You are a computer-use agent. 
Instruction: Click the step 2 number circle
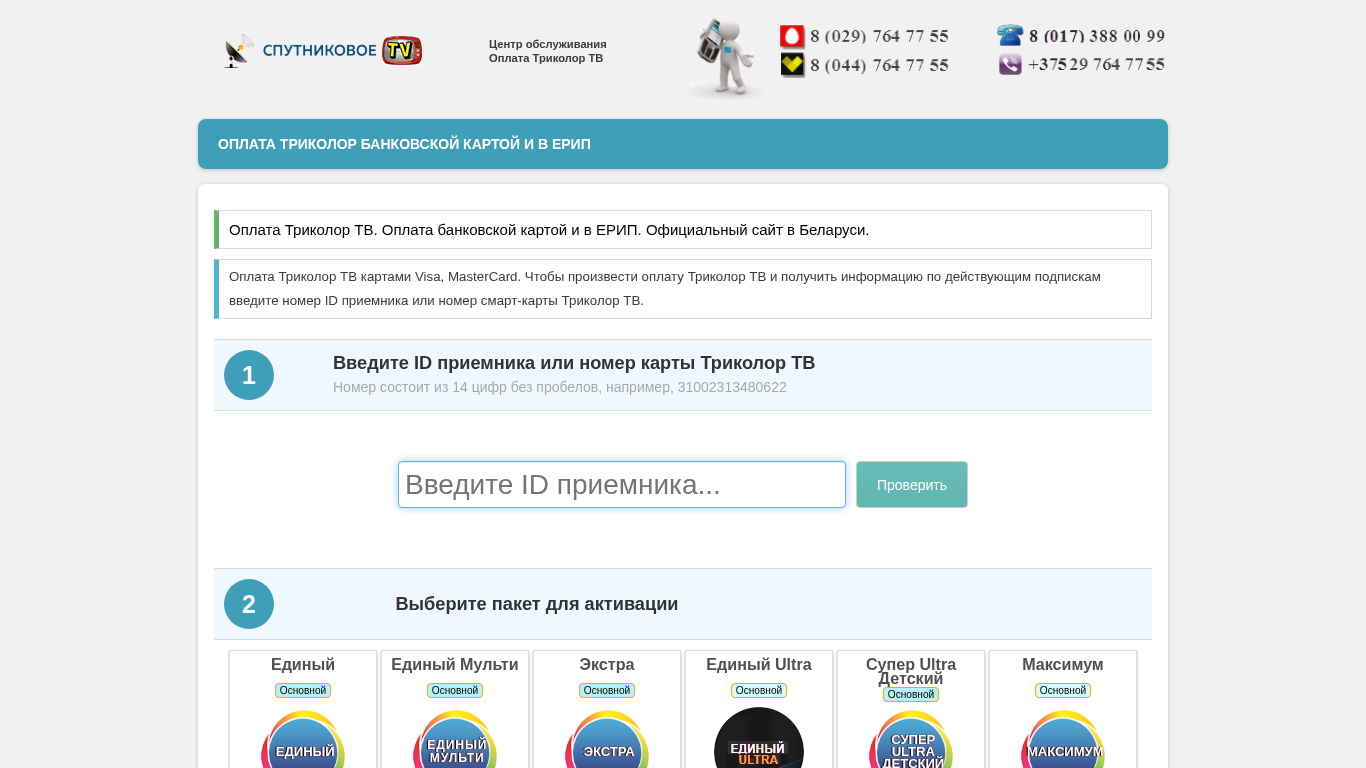coord(249,604)
